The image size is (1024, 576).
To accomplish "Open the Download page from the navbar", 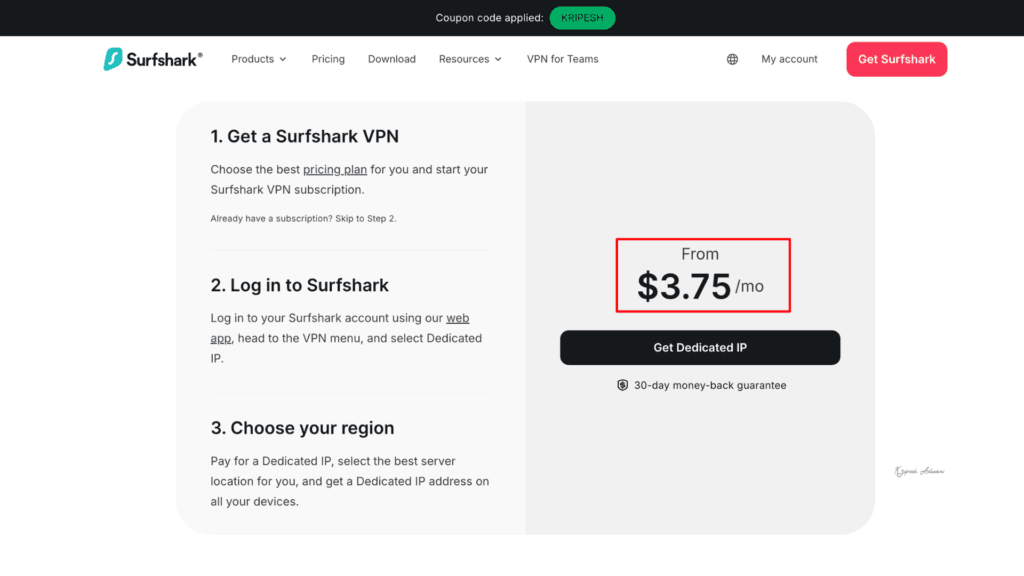I will [391, 59].
